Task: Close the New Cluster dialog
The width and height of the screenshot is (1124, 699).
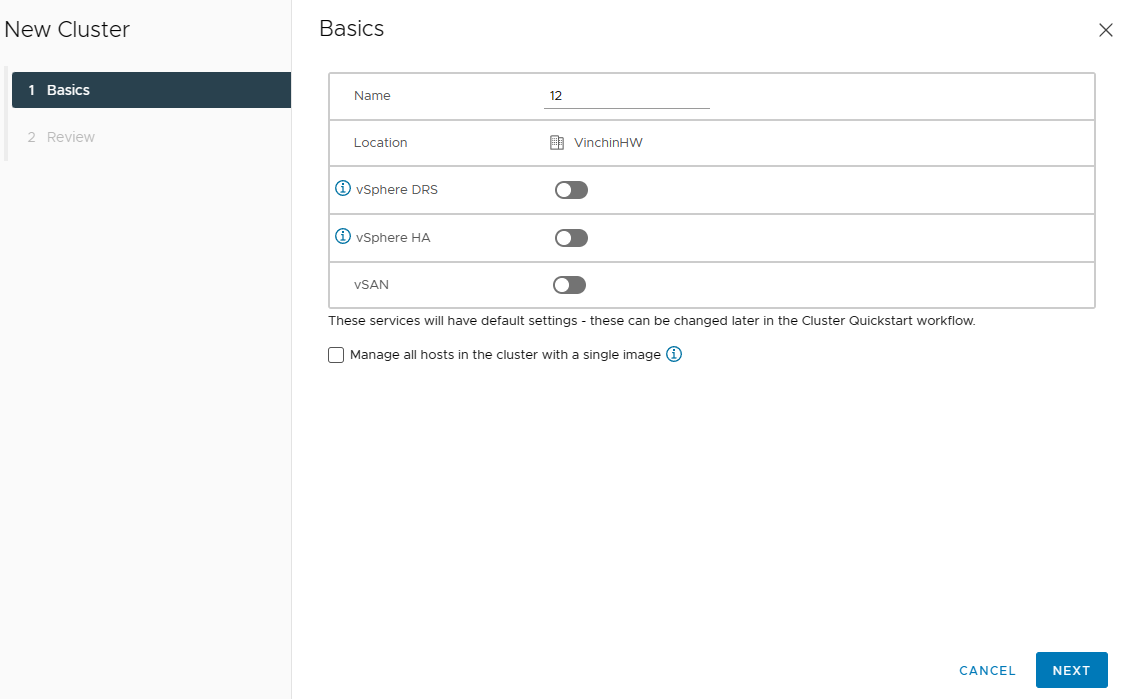Action: click(x=1105, y=30)
